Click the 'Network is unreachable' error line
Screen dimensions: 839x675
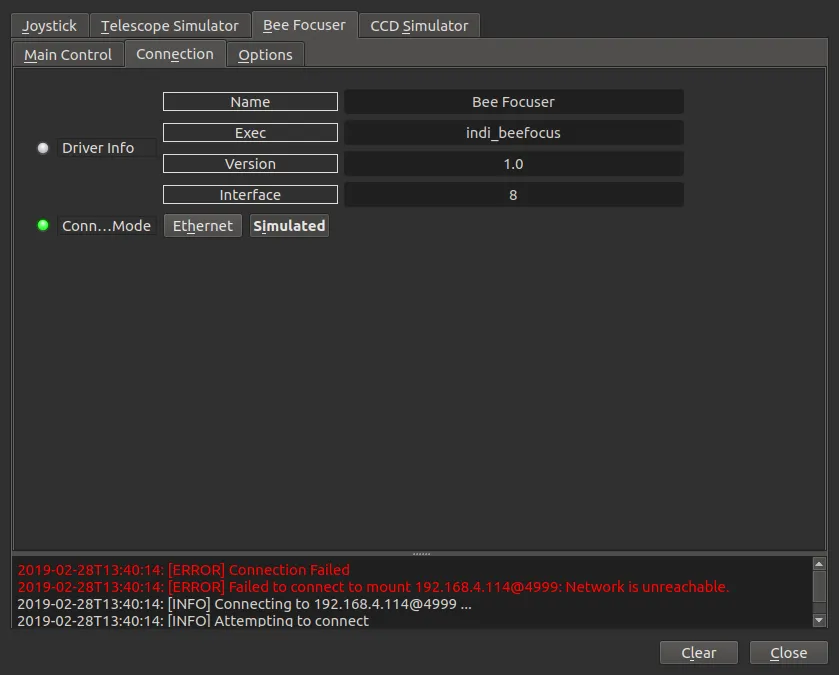click(373, 587)
